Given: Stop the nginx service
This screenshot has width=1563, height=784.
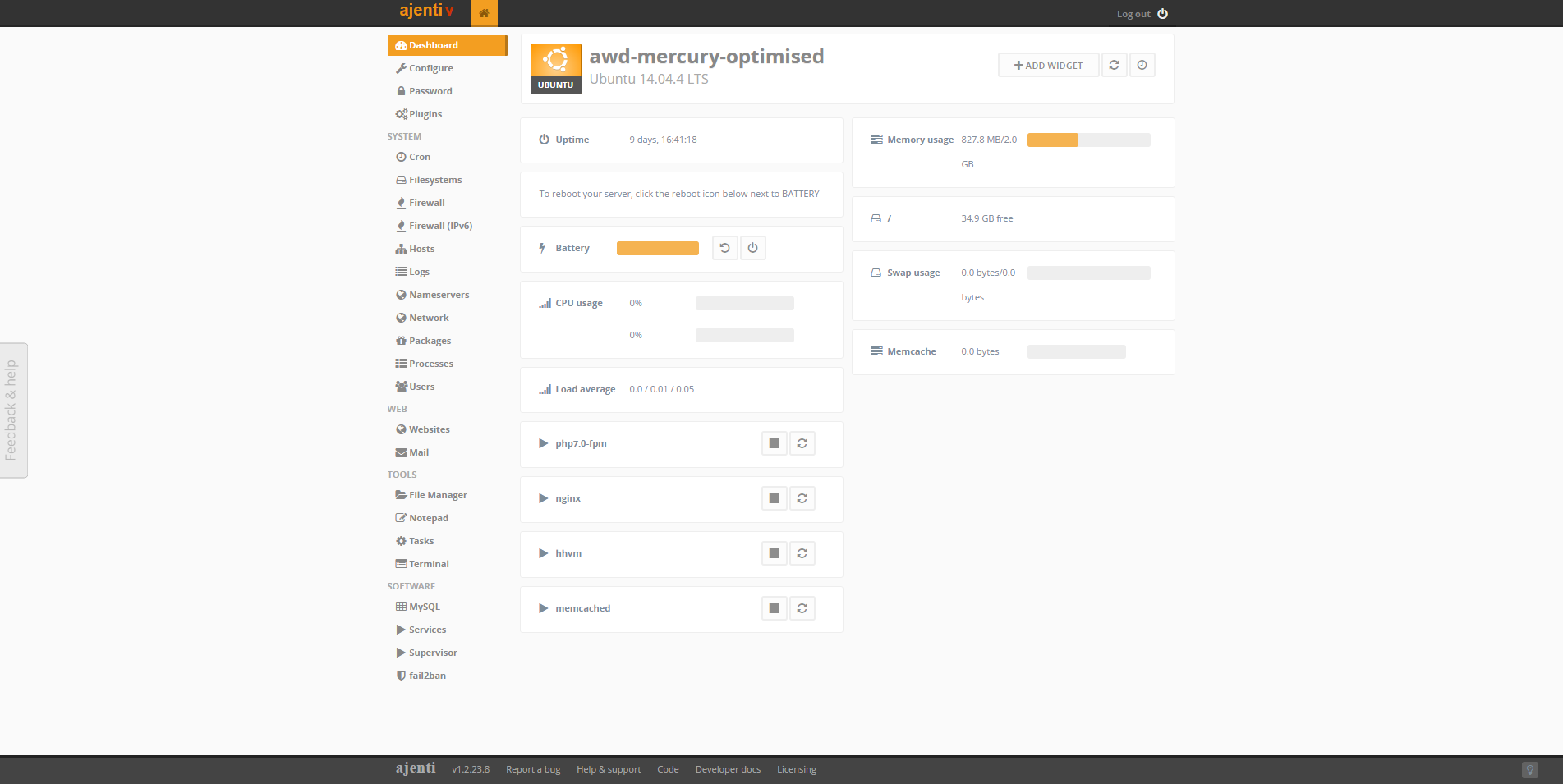Looking at the screenshot, I should coord(774,498).
